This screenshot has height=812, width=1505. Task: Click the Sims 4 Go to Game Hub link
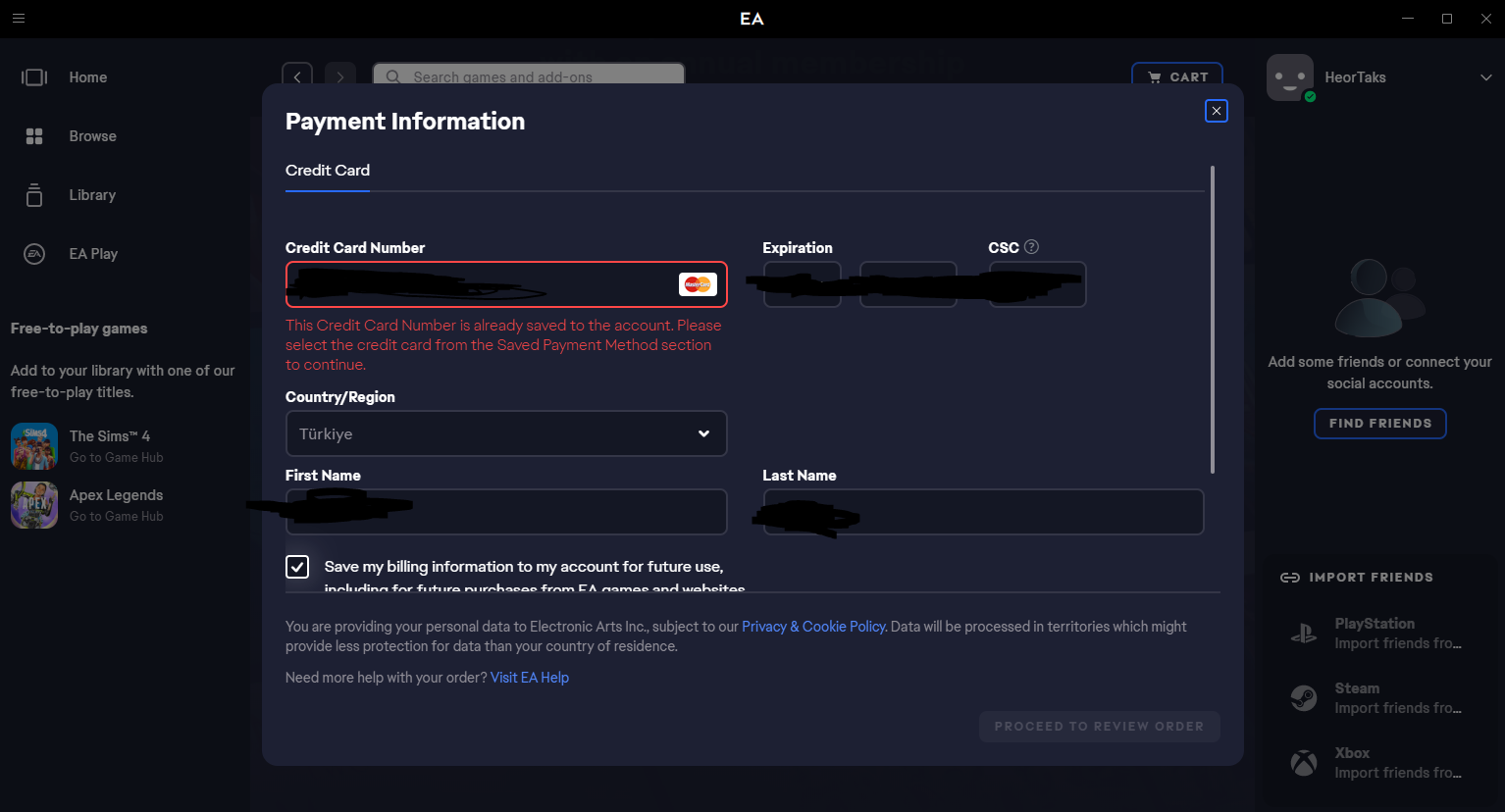117,458
